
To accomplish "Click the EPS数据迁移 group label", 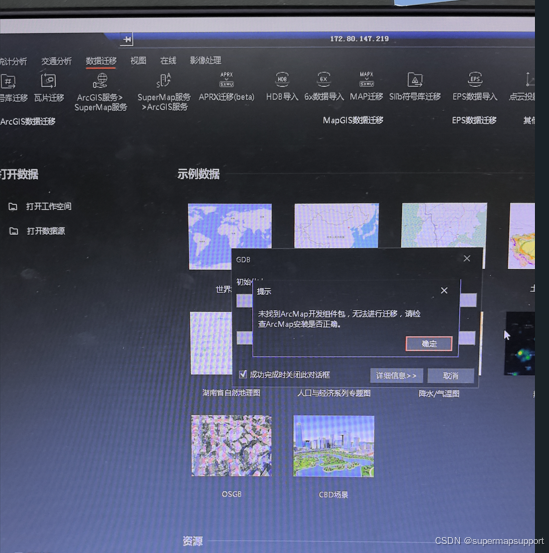I will pos(474,121).
